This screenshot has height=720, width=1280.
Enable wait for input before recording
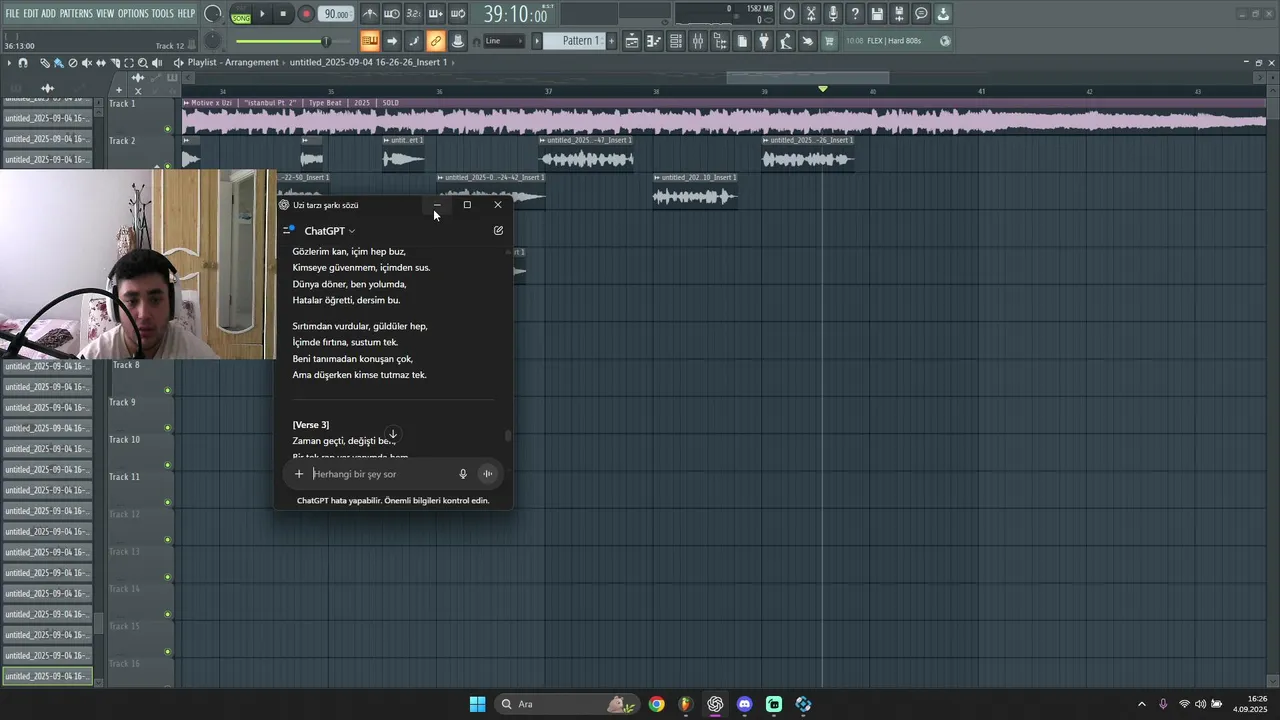[392, 14]
